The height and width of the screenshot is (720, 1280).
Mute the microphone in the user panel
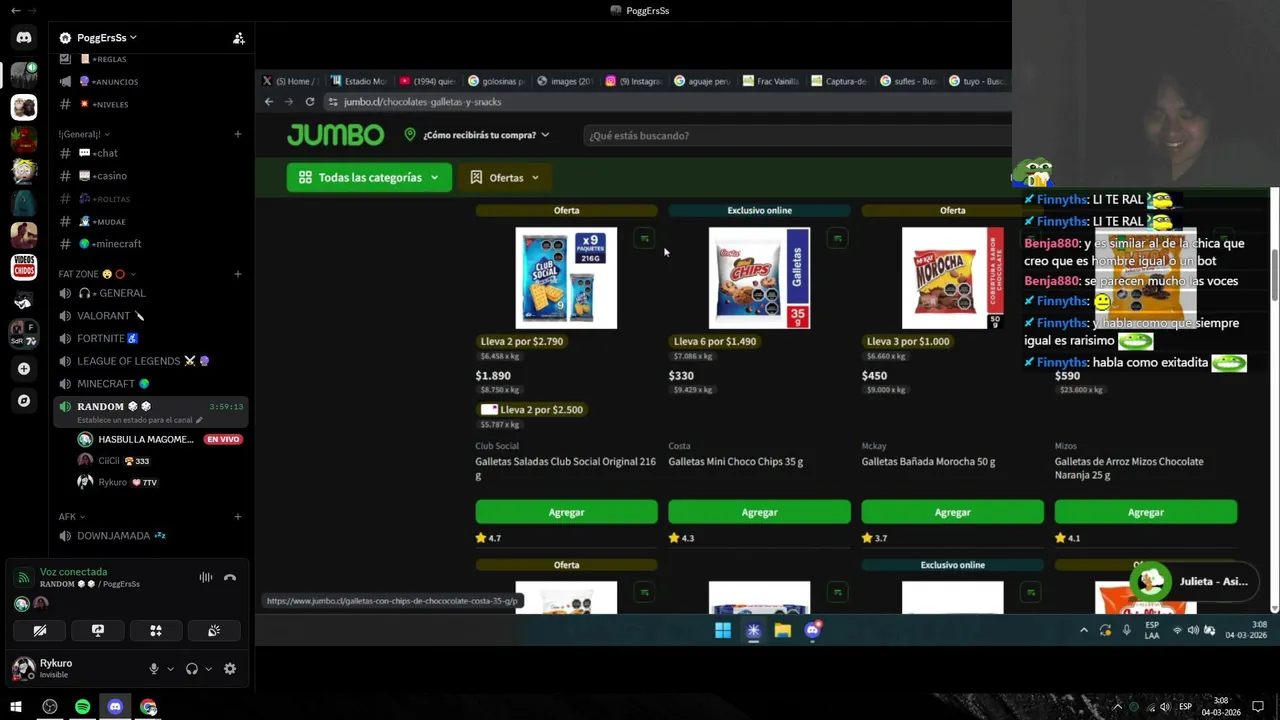coord(154,669)
